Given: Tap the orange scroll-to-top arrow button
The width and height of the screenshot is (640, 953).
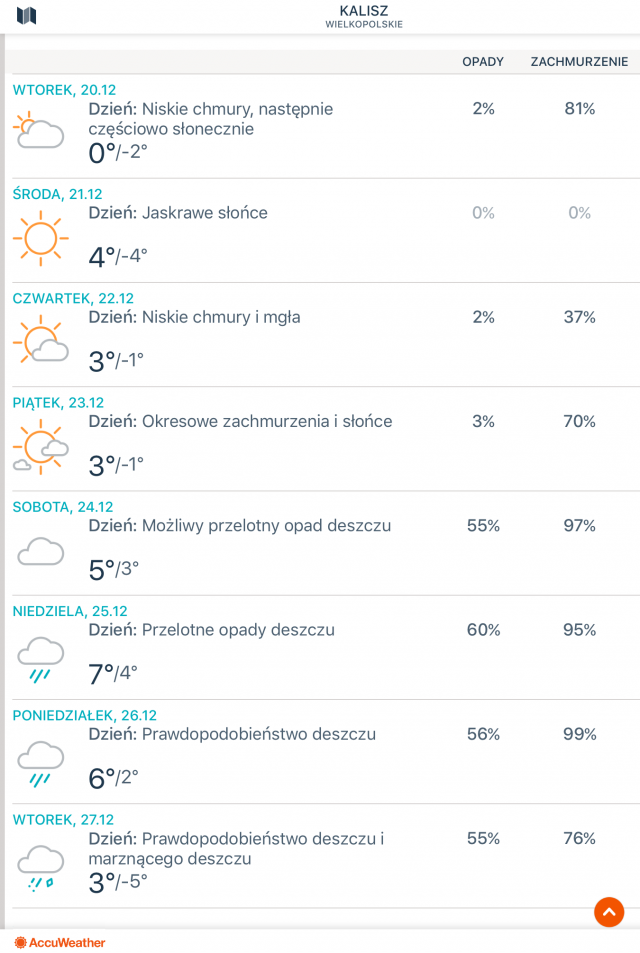Looking at the screenshot, I should click(x=609, y=912).
